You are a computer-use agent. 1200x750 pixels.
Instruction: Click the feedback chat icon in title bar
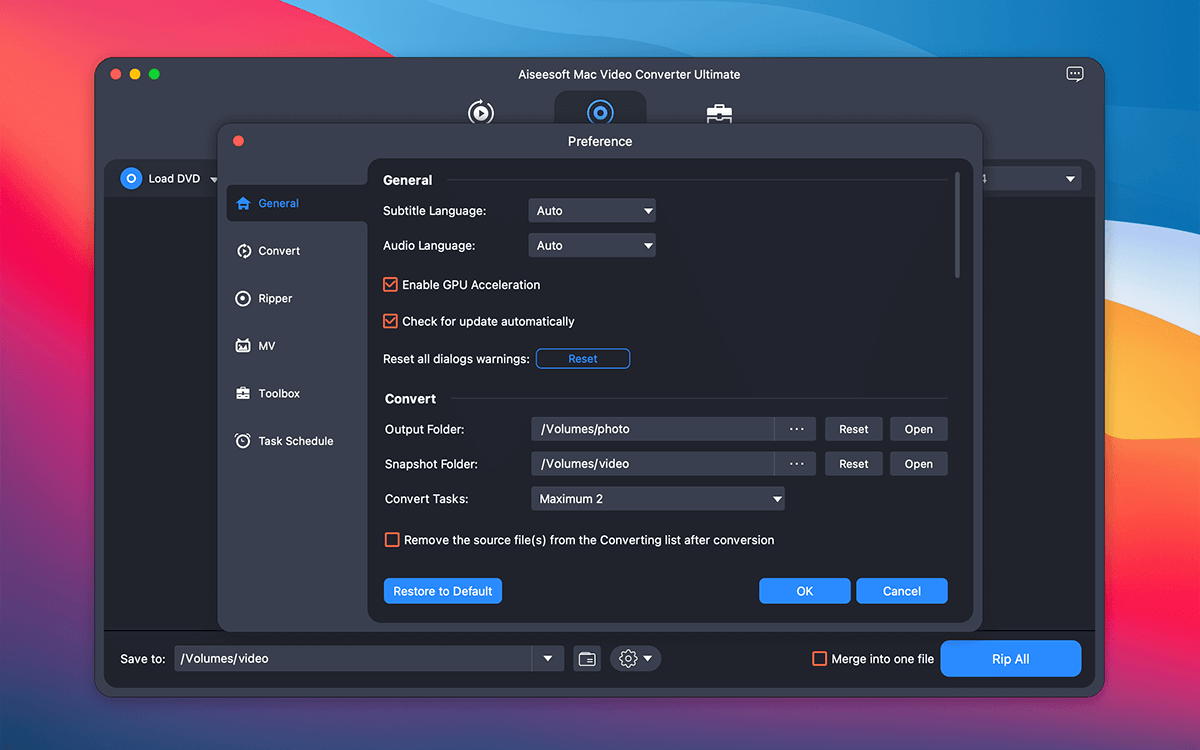point(1075,74)
